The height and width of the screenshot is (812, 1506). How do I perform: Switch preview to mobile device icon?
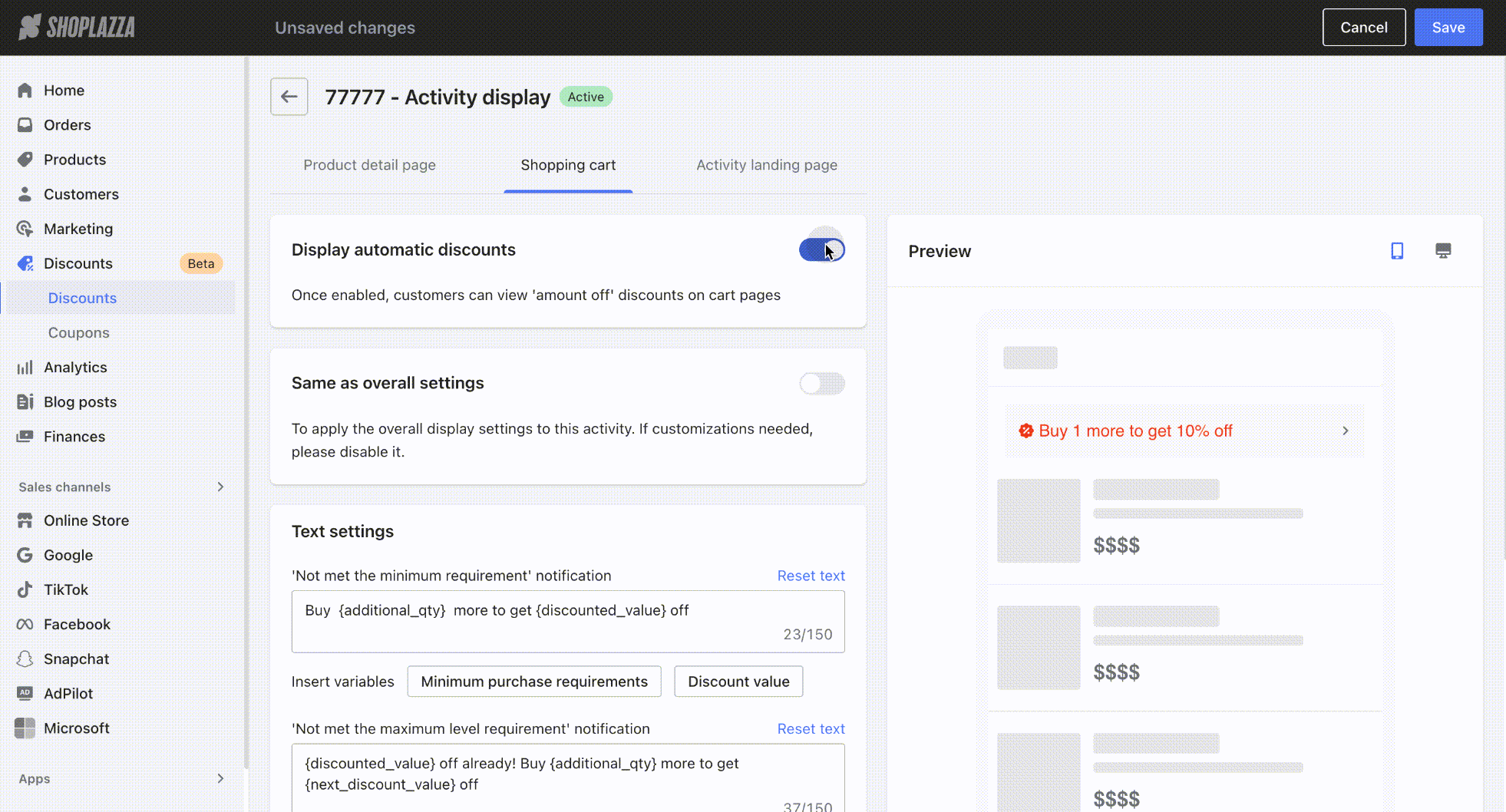pos(1397,251)
